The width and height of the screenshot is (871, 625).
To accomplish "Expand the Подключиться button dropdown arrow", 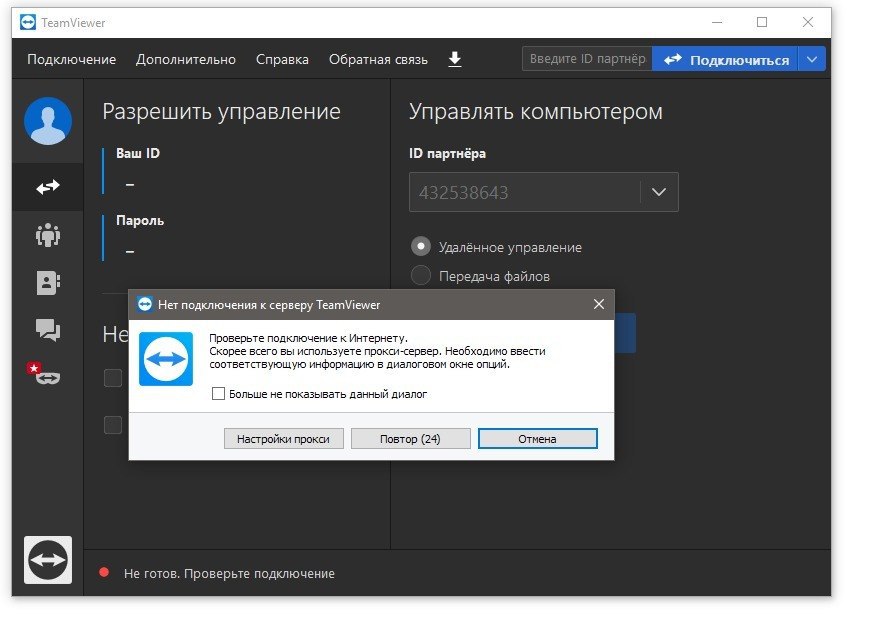I will click(x=812, y=59).
